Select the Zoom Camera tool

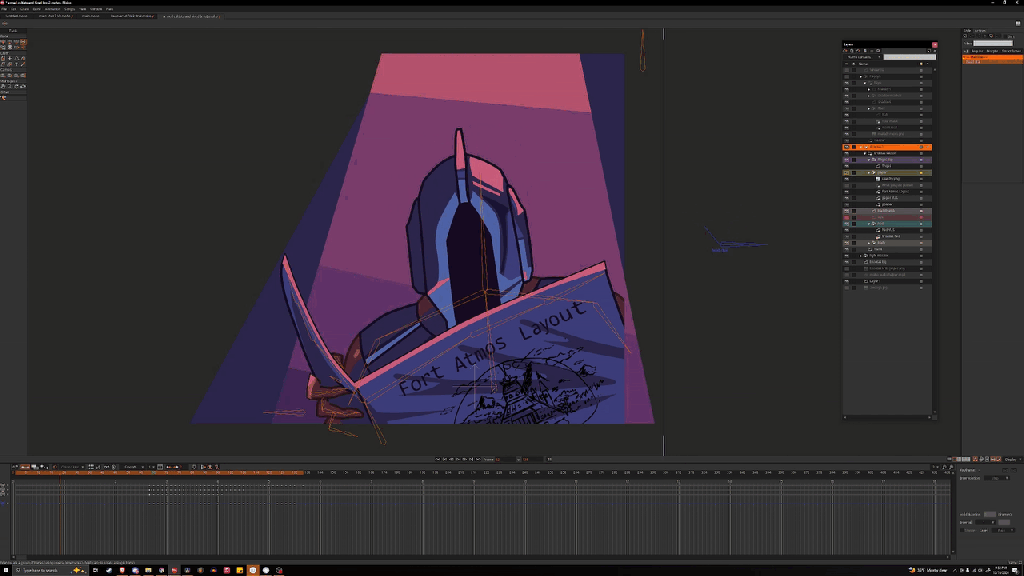point(10,74)
